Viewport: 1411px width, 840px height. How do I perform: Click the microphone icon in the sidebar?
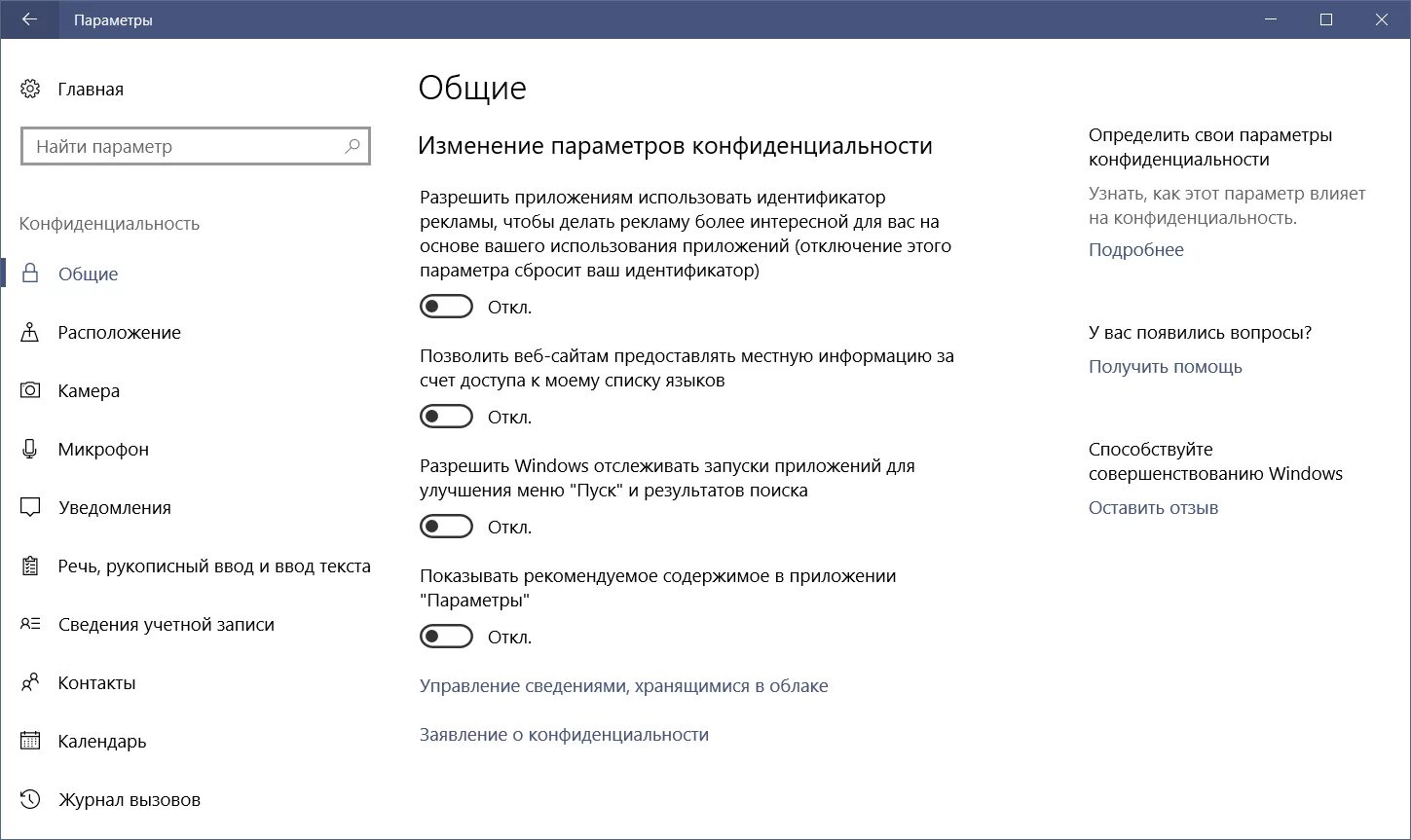tap(30, 449)
